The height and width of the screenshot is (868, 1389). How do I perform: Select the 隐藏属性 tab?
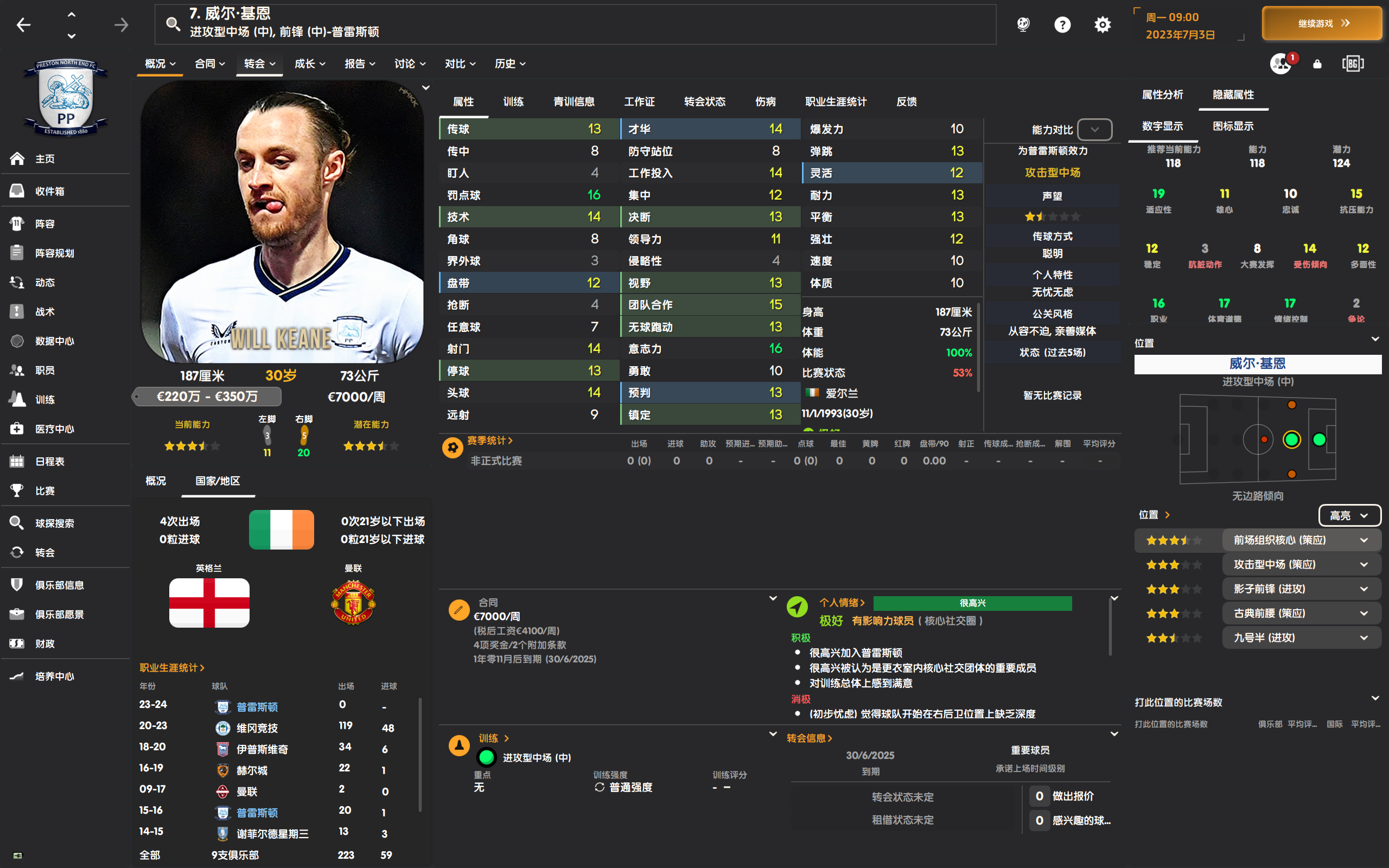pyautogui.click(x=1233, y=95)
